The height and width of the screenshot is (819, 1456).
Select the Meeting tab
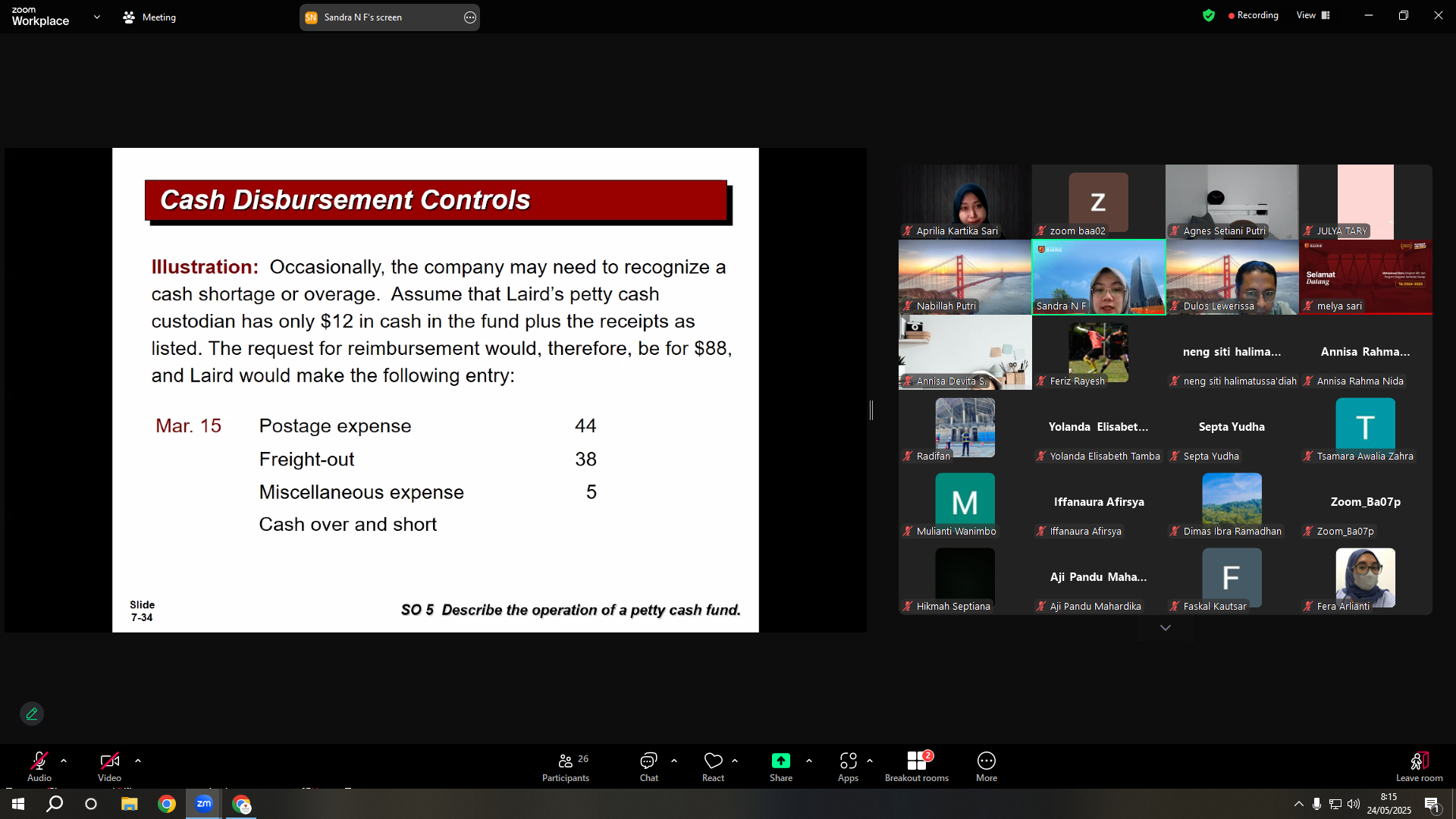(x=149, y=17)
